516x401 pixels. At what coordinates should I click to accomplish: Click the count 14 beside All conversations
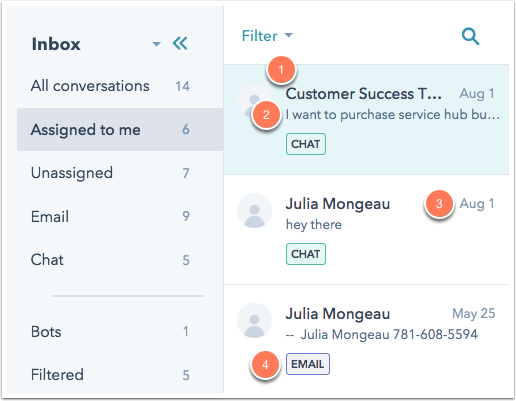[x=183, y=86]
